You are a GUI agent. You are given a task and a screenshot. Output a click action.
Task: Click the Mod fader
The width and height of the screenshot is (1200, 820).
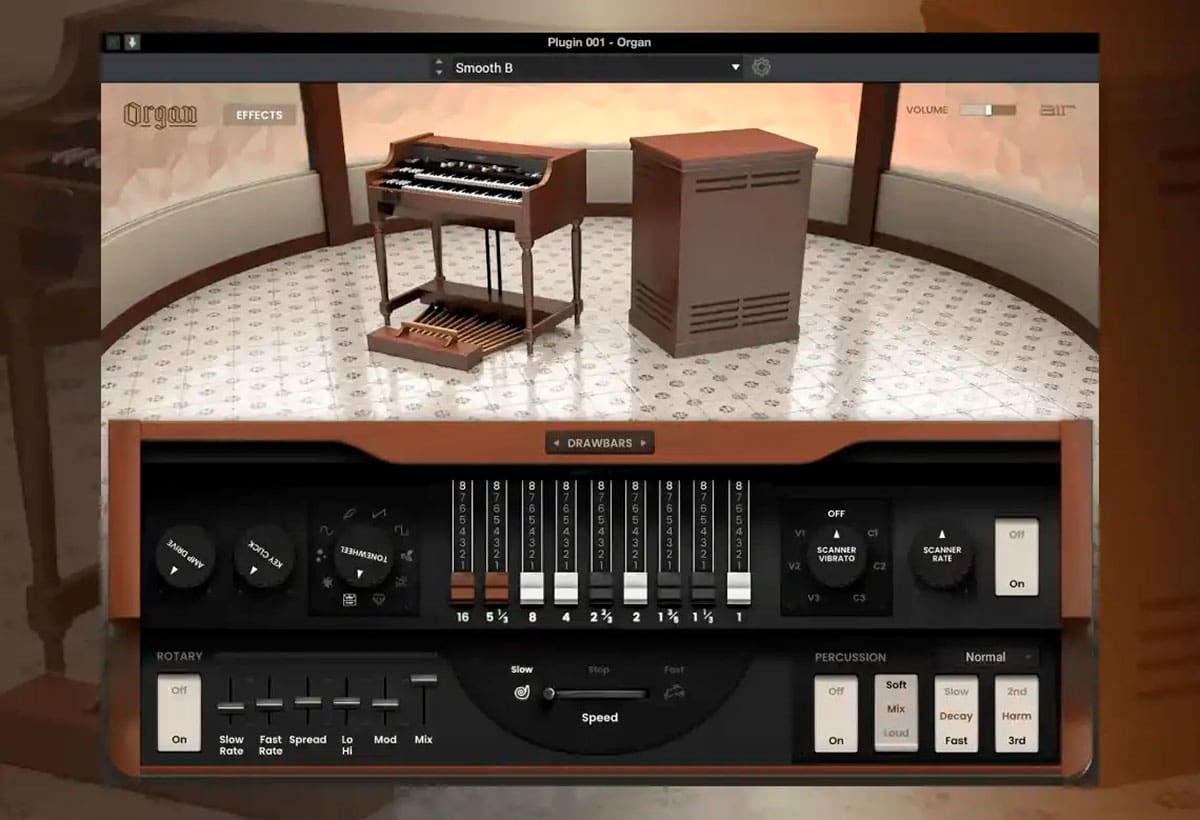386,703
